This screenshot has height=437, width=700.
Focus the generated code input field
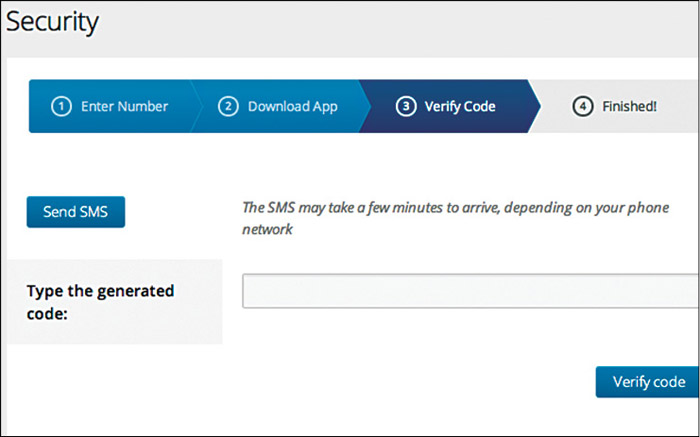(470, 291)
